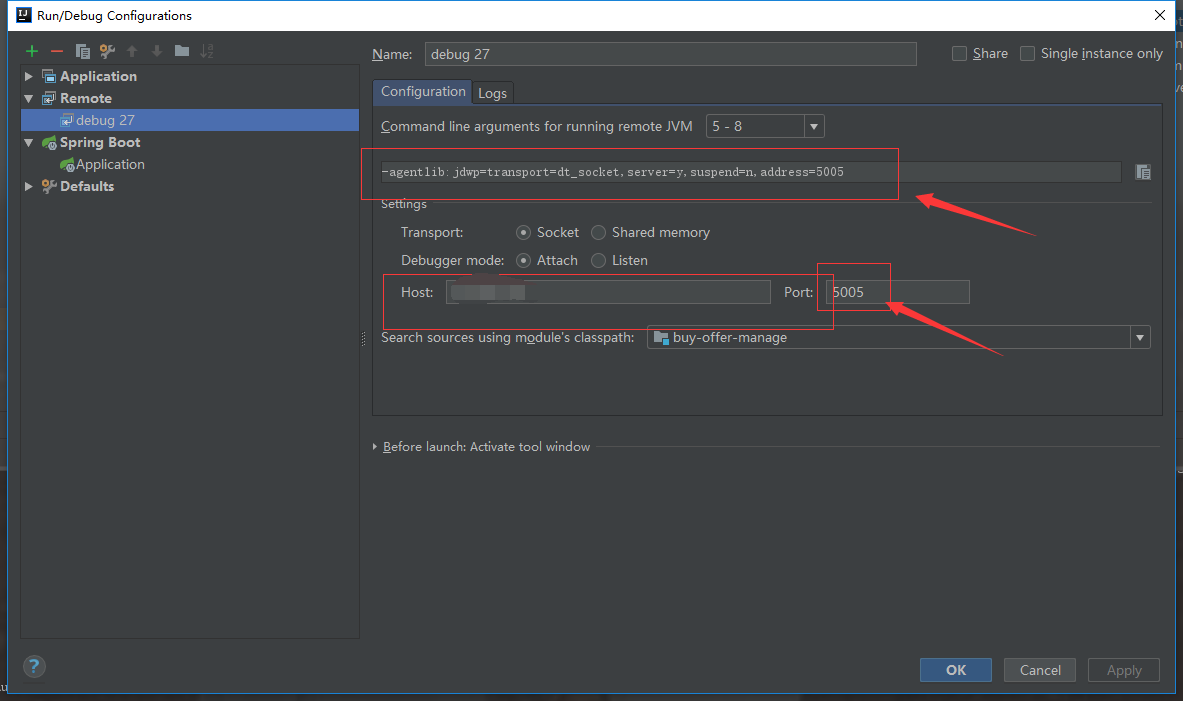
Task: Choose Attach debugger mode
Action: [524, 260]
